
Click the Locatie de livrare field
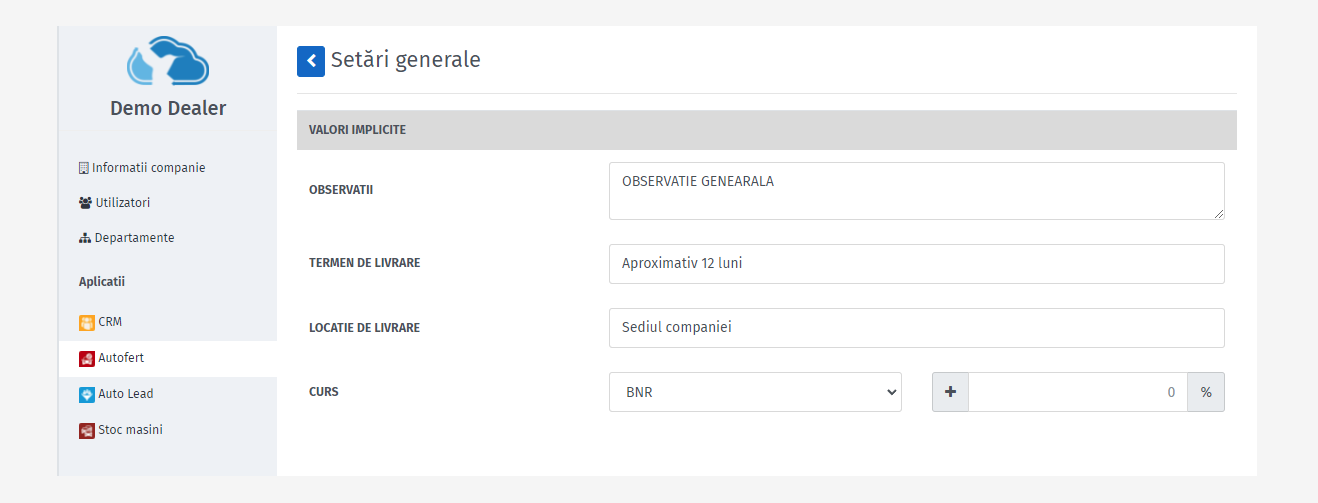(916, 328)
